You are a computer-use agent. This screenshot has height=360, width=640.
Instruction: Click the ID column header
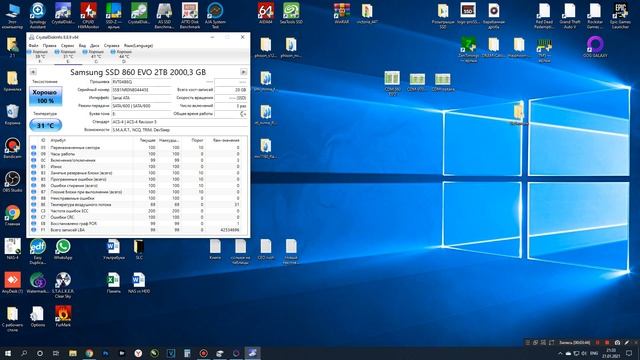coord(43,140)
